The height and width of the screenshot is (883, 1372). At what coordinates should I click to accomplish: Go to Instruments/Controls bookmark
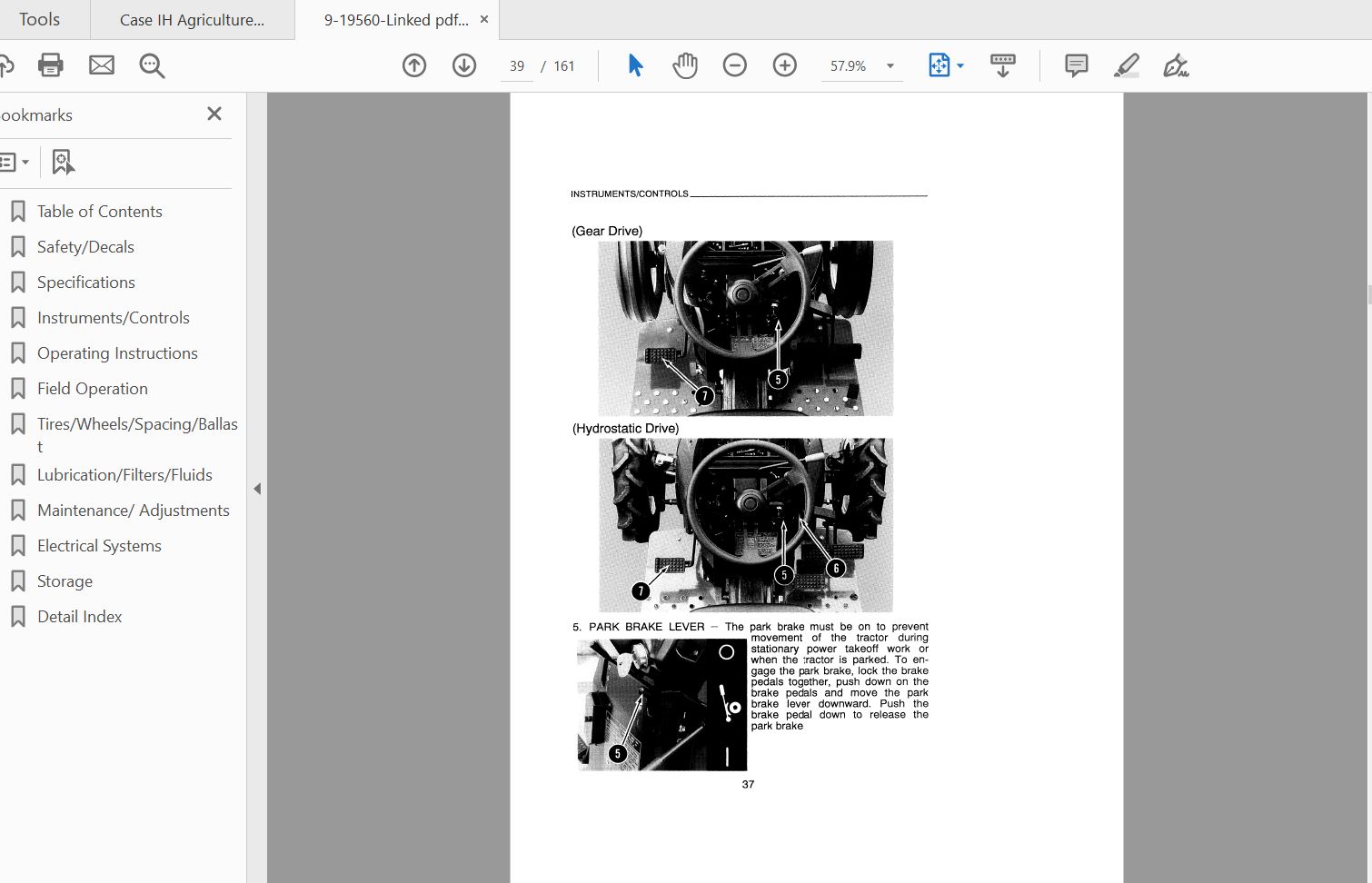[114, 318]
